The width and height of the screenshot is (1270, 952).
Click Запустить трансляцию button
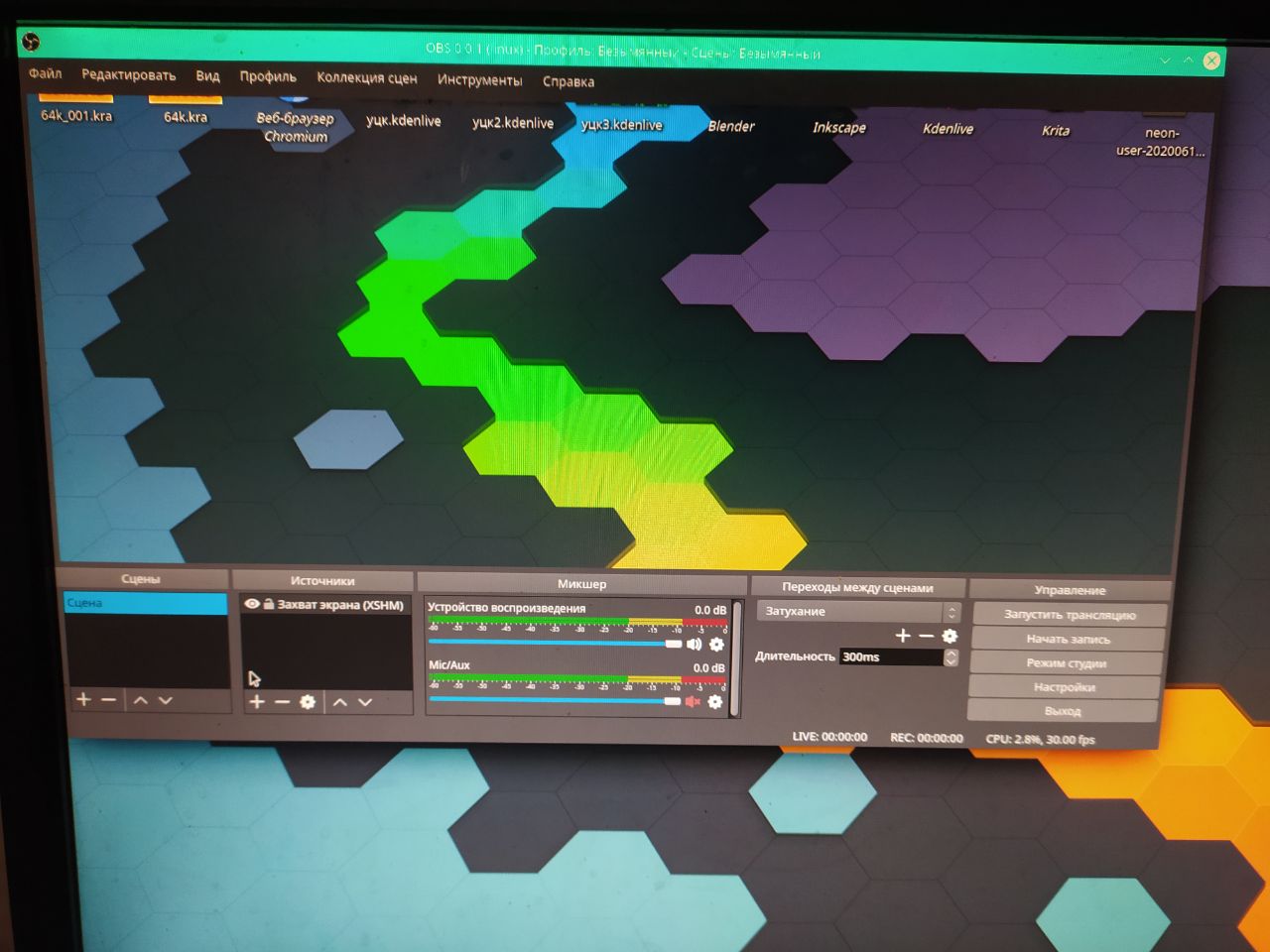1070,615
